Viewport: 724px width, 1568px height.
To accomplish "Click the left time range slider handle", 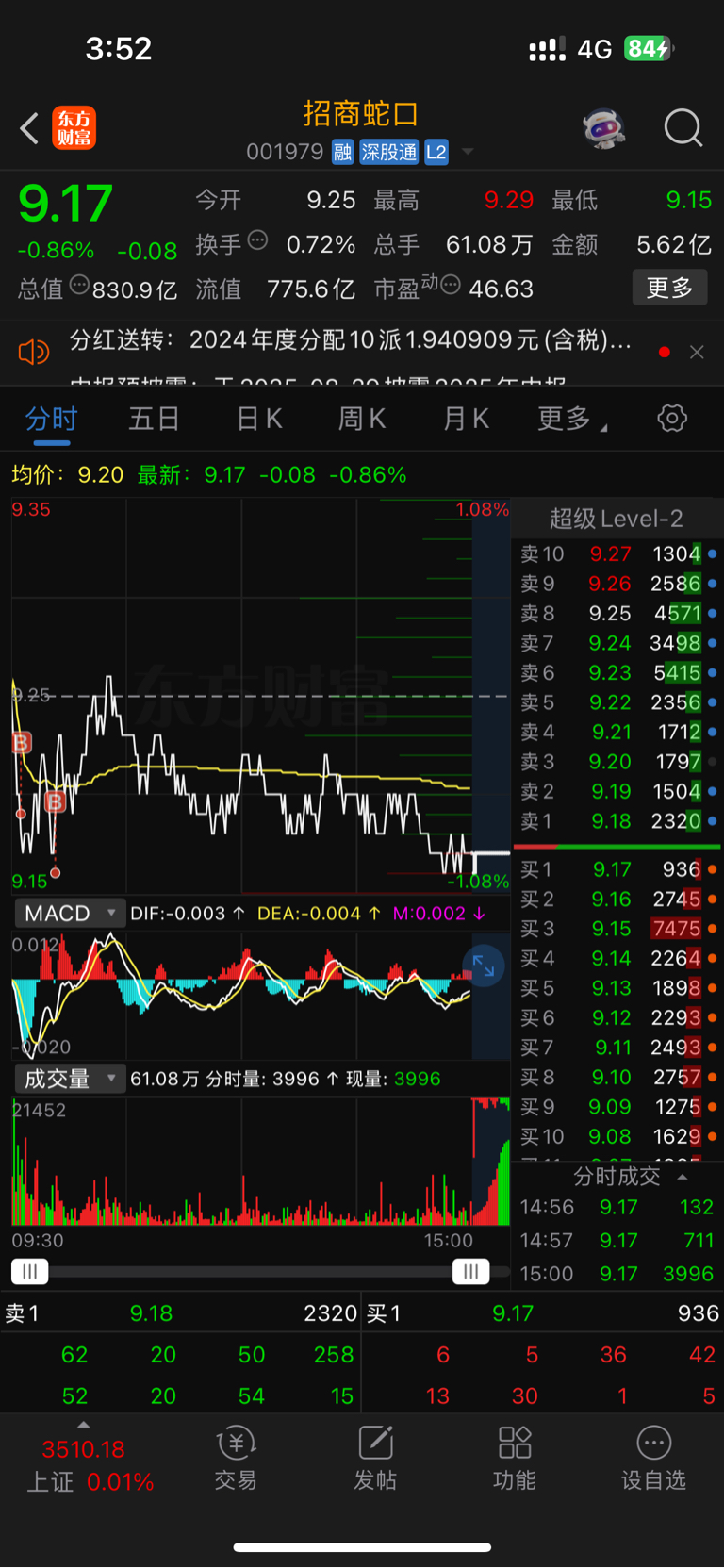I will click(x=29, y=1272).
